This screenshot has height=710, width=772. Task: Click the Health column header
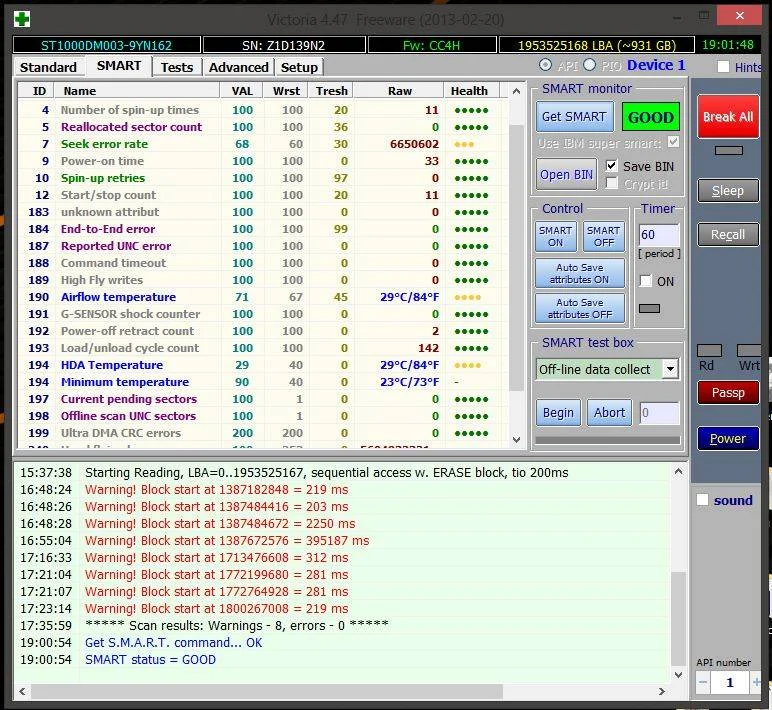tap(471, 91)
